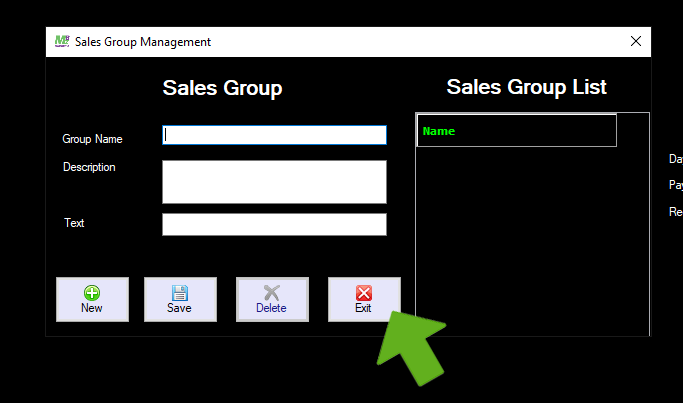Sort by the Name column header

point(516,131)
